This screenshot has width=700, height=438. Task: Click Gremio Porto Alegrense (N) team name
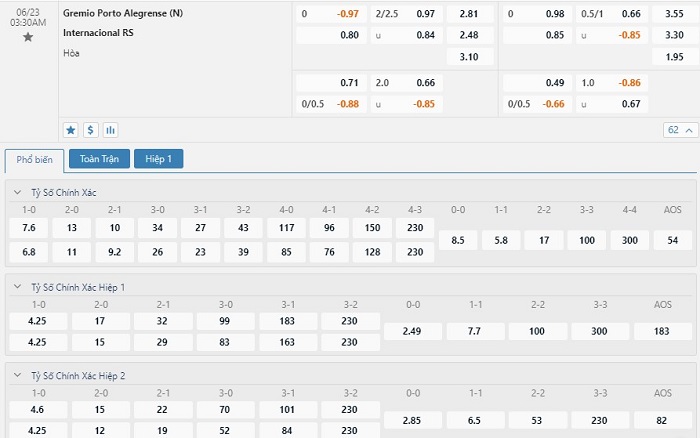[123, 13]
